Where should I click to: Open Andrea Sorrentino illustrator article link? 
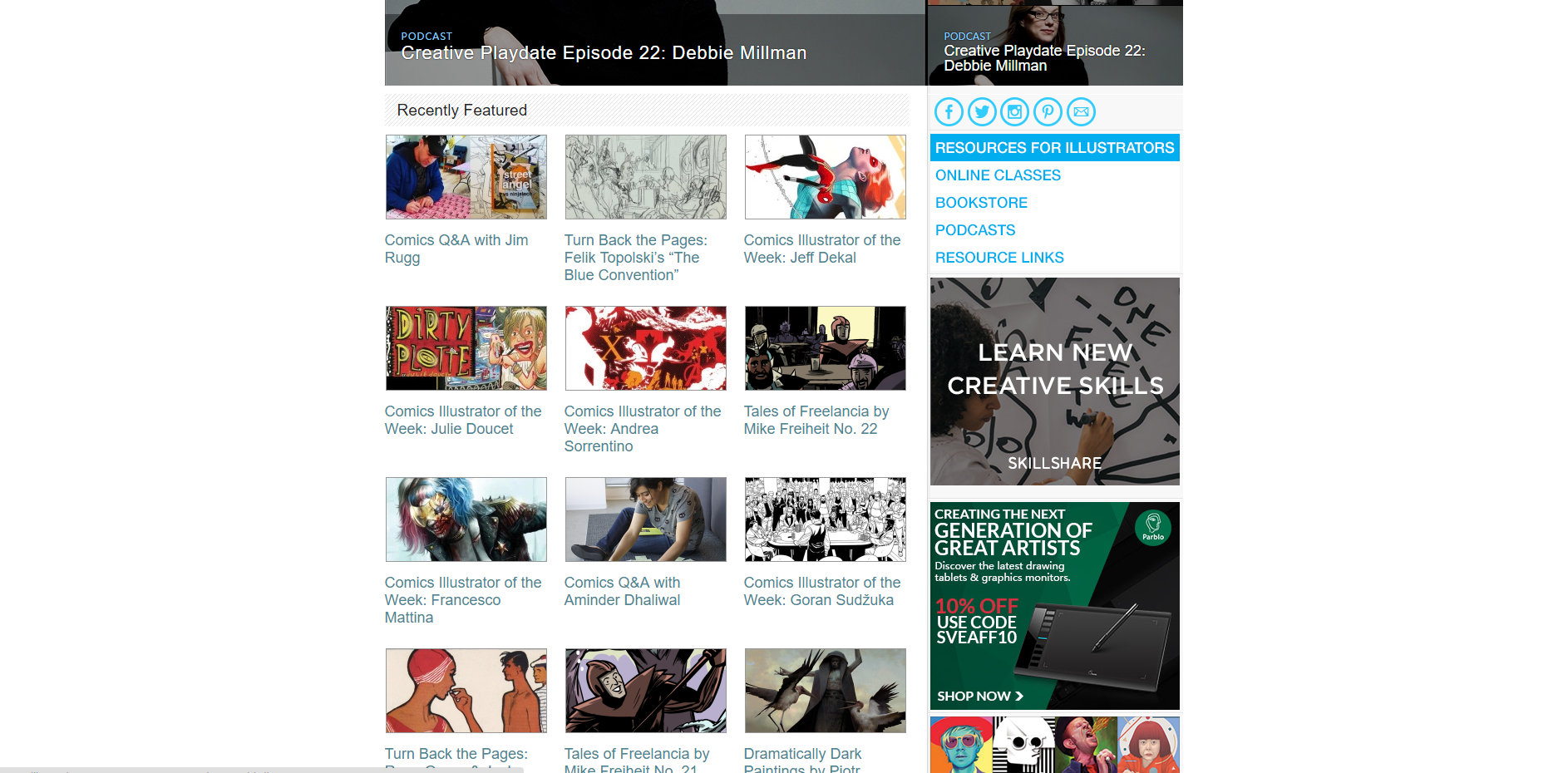click(x=643, y=429)
